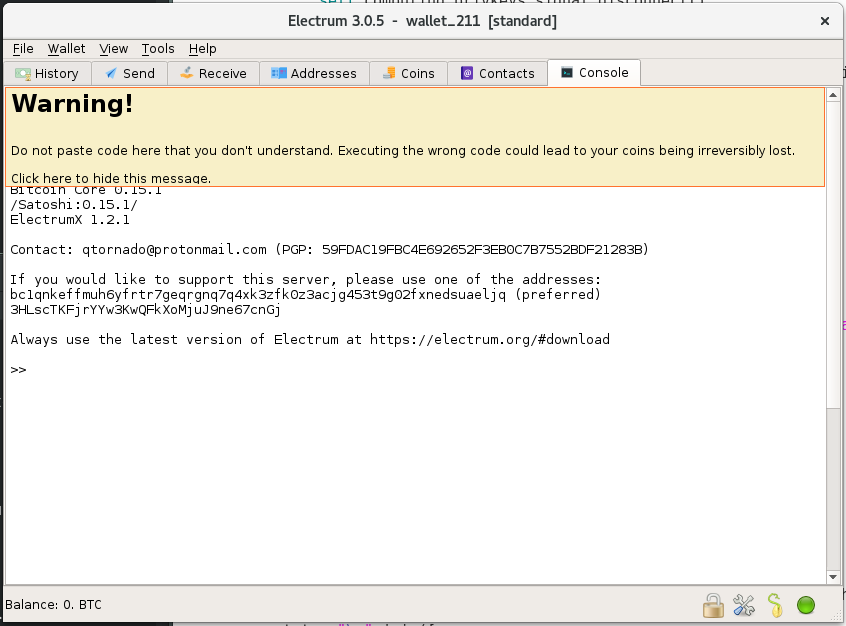
Task: Click the Balance: 0. BTC status text
Action: [x=53, y=604]
